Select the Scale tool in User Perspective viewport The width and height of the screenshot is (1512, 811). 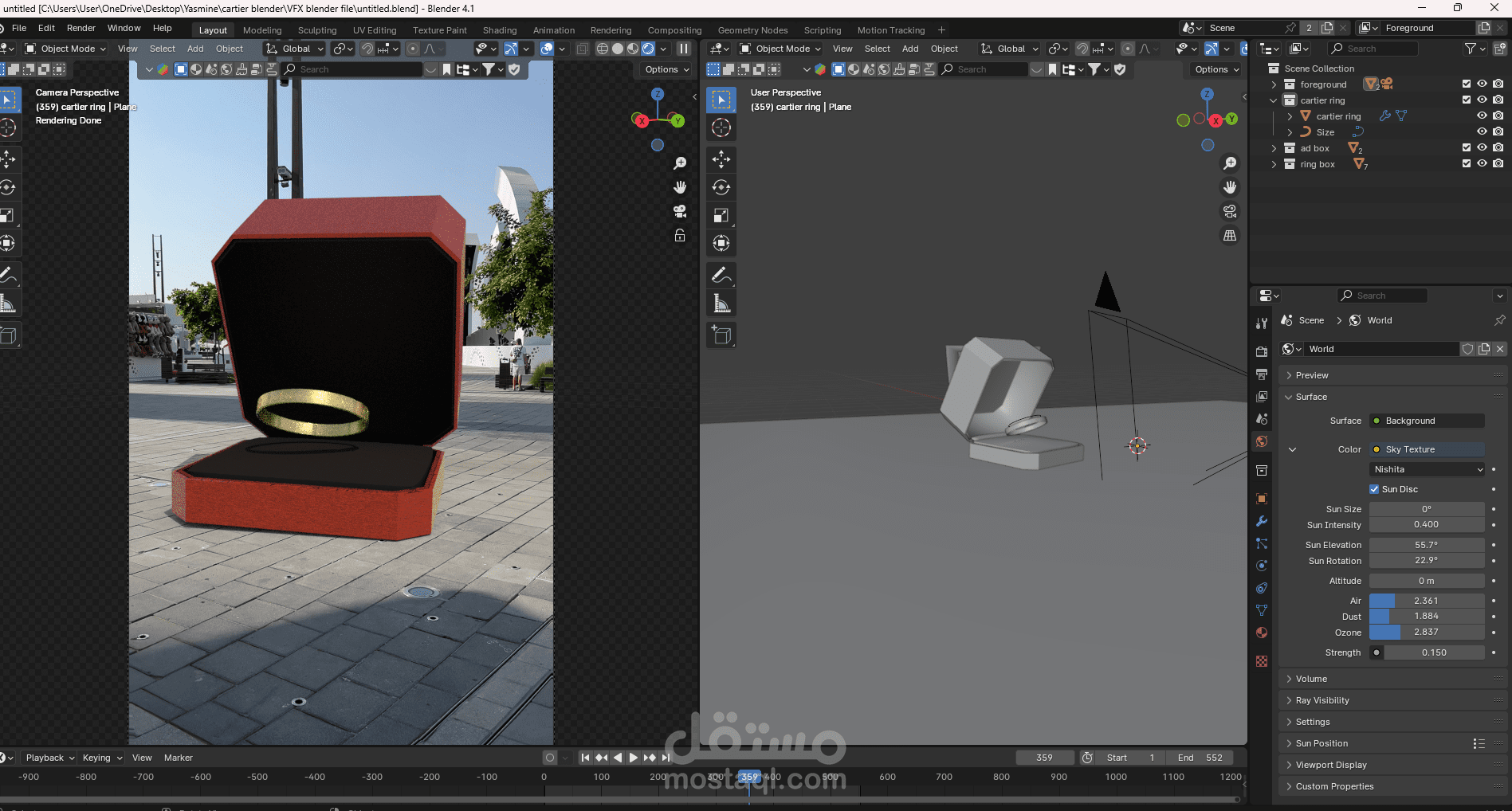(x=721, y=215)
